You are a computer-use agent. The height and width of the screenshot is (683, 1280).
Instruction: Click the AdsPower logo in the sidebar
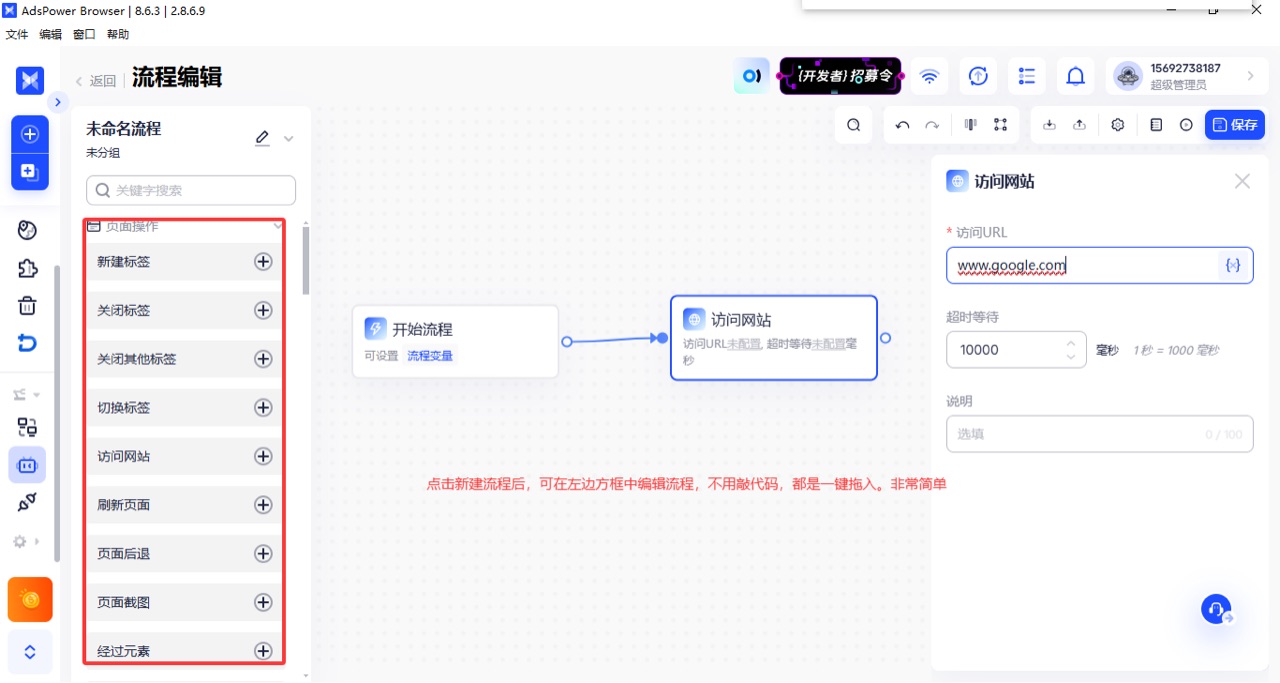[30, 81]
